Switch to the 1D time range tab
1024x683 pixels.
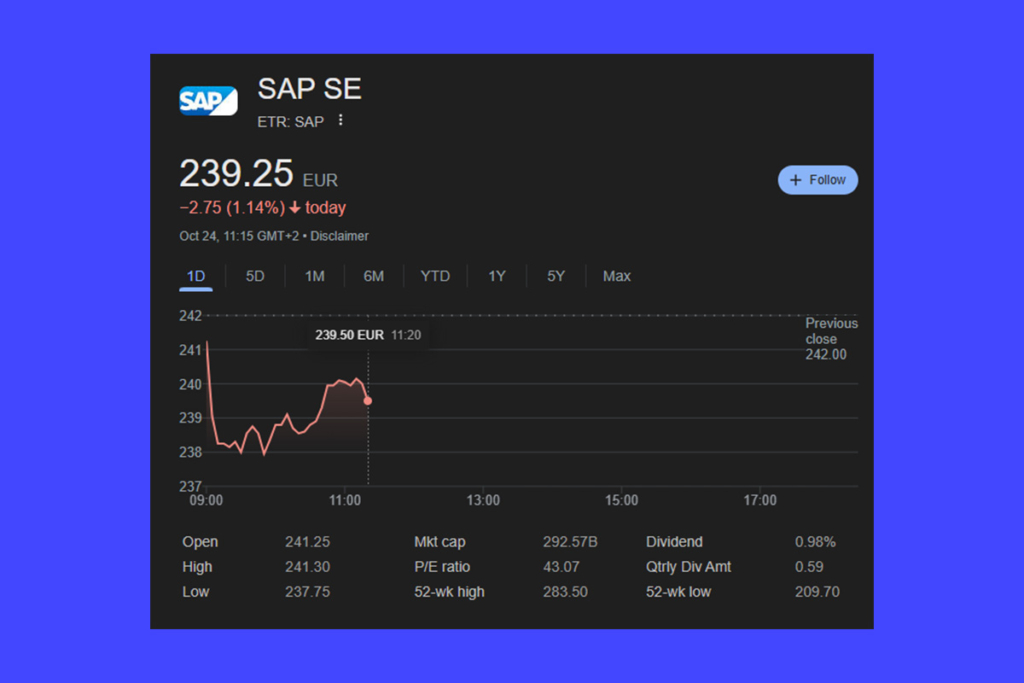[x=195, y=276]
